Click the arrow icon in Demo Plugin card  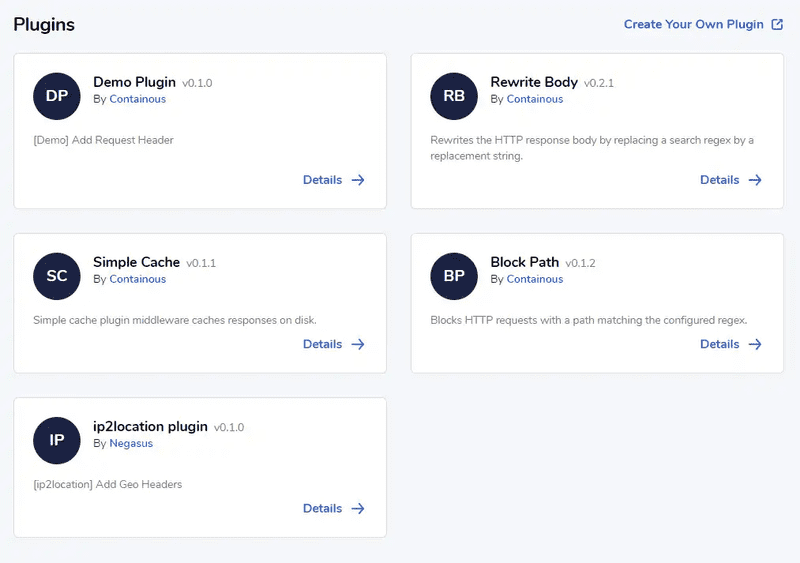[358, 180]
